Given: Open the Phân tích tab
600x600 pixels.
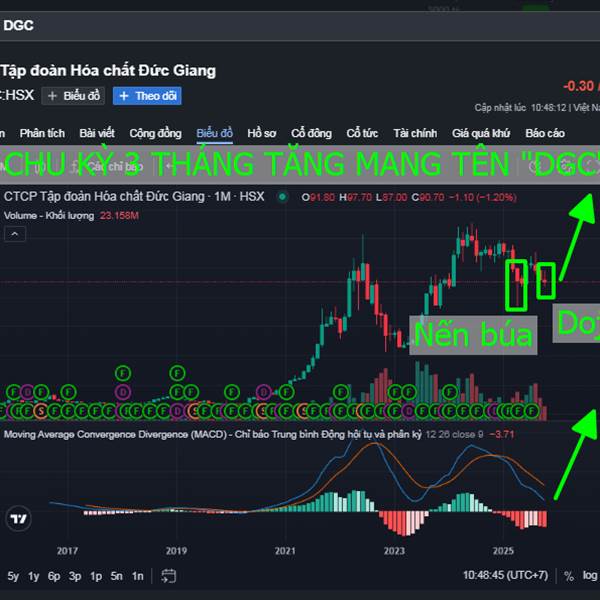Looking at the screenshot, I should (42, 133).
